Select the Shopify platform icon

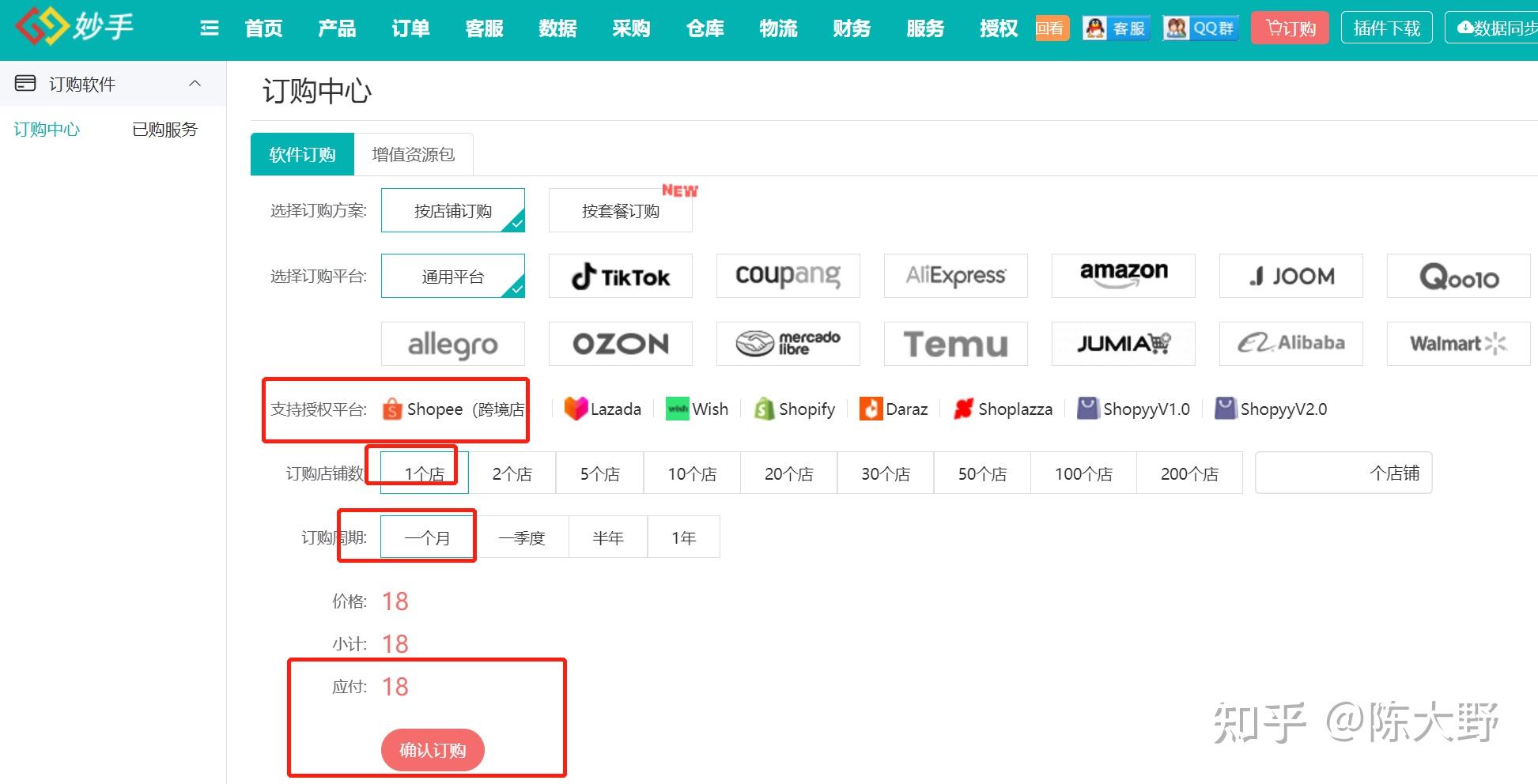(793, 409)
